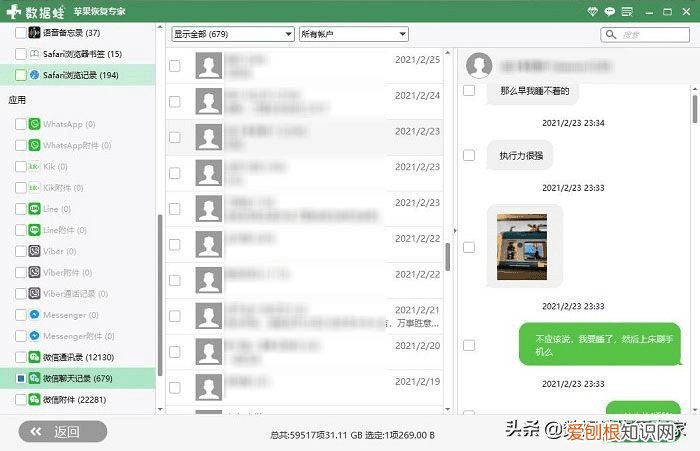Image resolution: width=700 pixels, height=451 pixels.
Task: Click the sidebar scroll down arrow
Action: click(x=160, y=409)
